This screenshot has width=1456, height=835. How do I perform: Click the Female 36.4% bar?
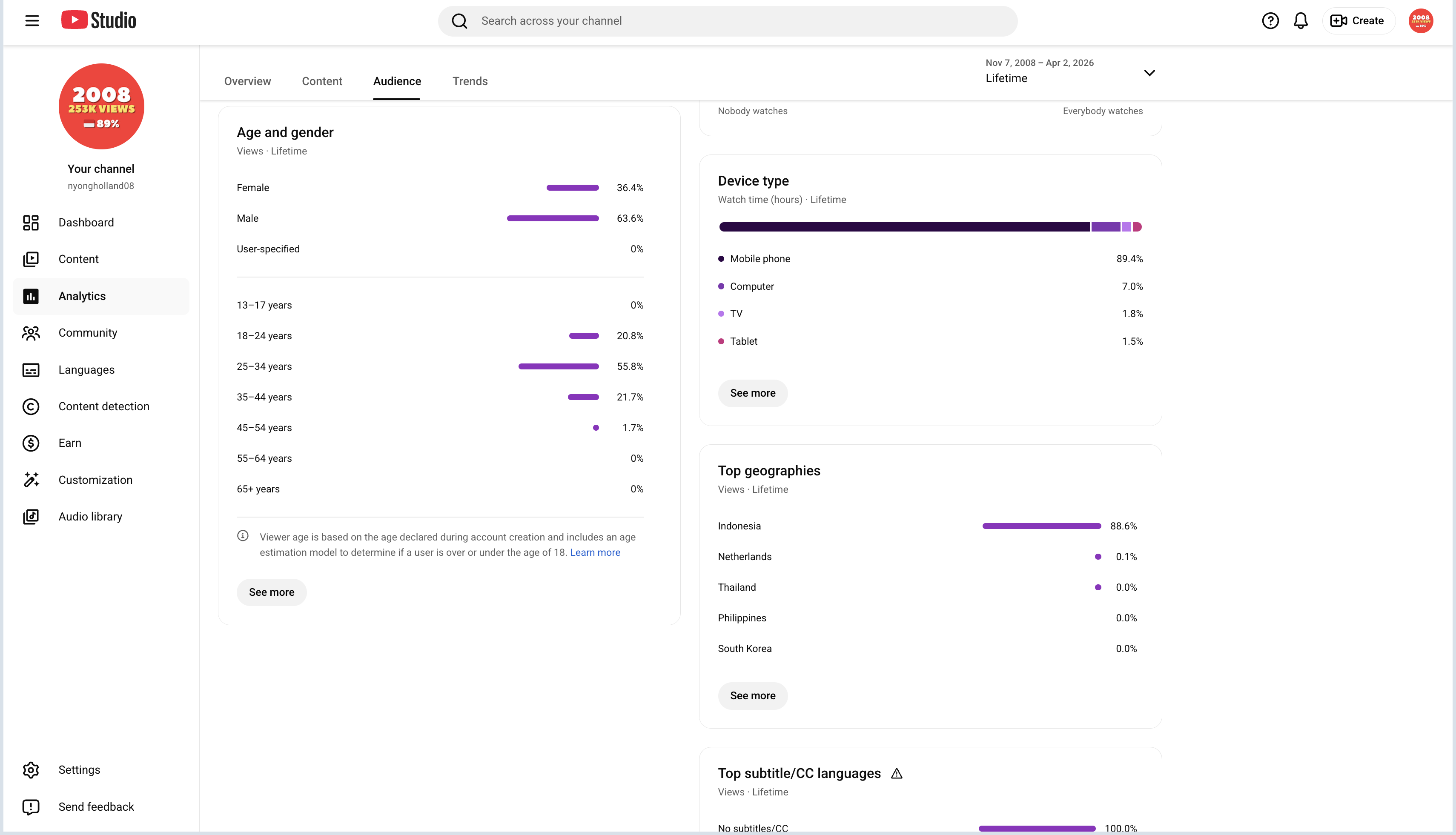pyautogui.click(x=573, y=188)
